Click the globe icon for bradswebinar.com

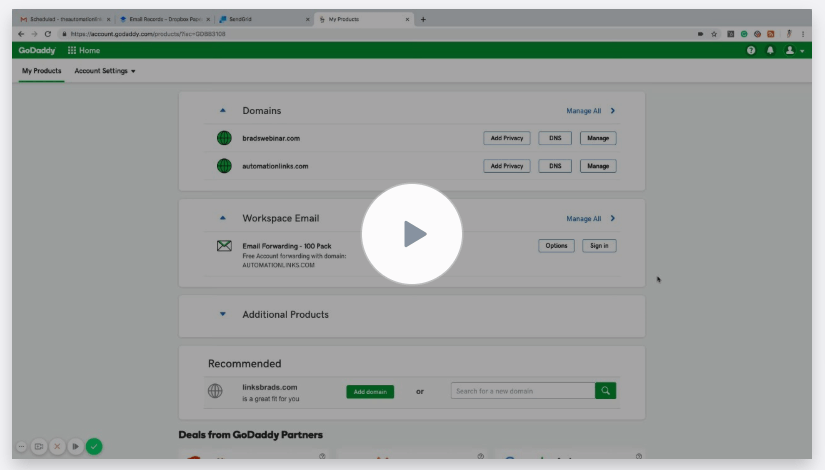pyautogui.click(x=224, y=138)
